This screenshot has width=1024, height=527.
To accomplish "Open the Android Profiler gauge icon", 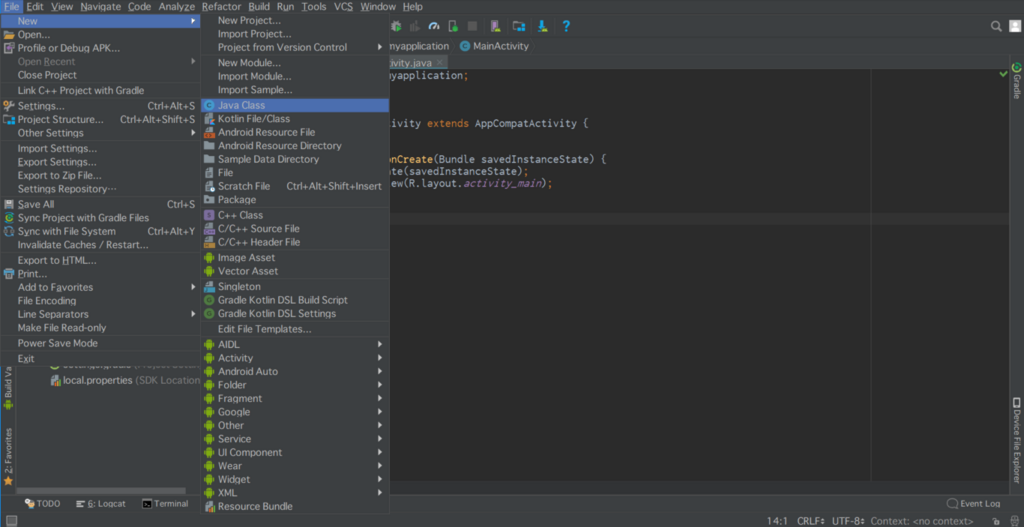I will pos(434,26).
